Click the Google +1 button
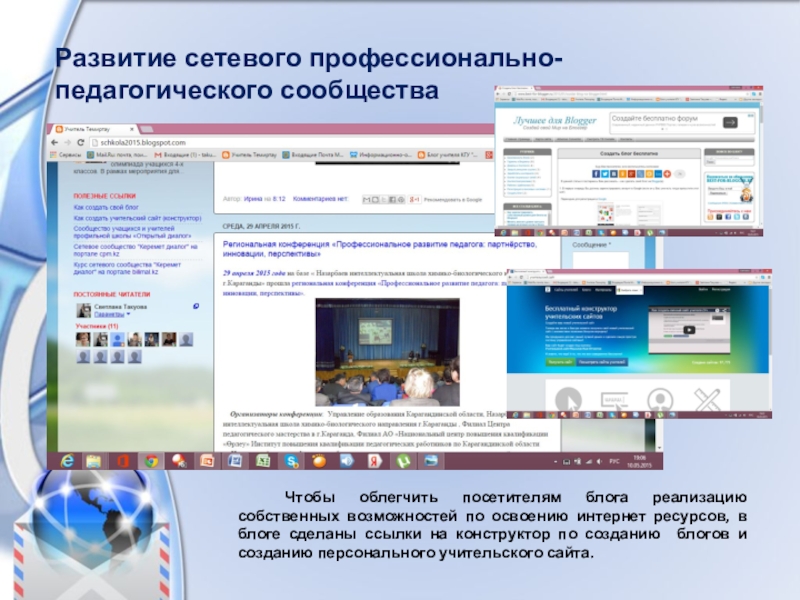The height and width of the screenshot is (600, 800). coord(415,199)
